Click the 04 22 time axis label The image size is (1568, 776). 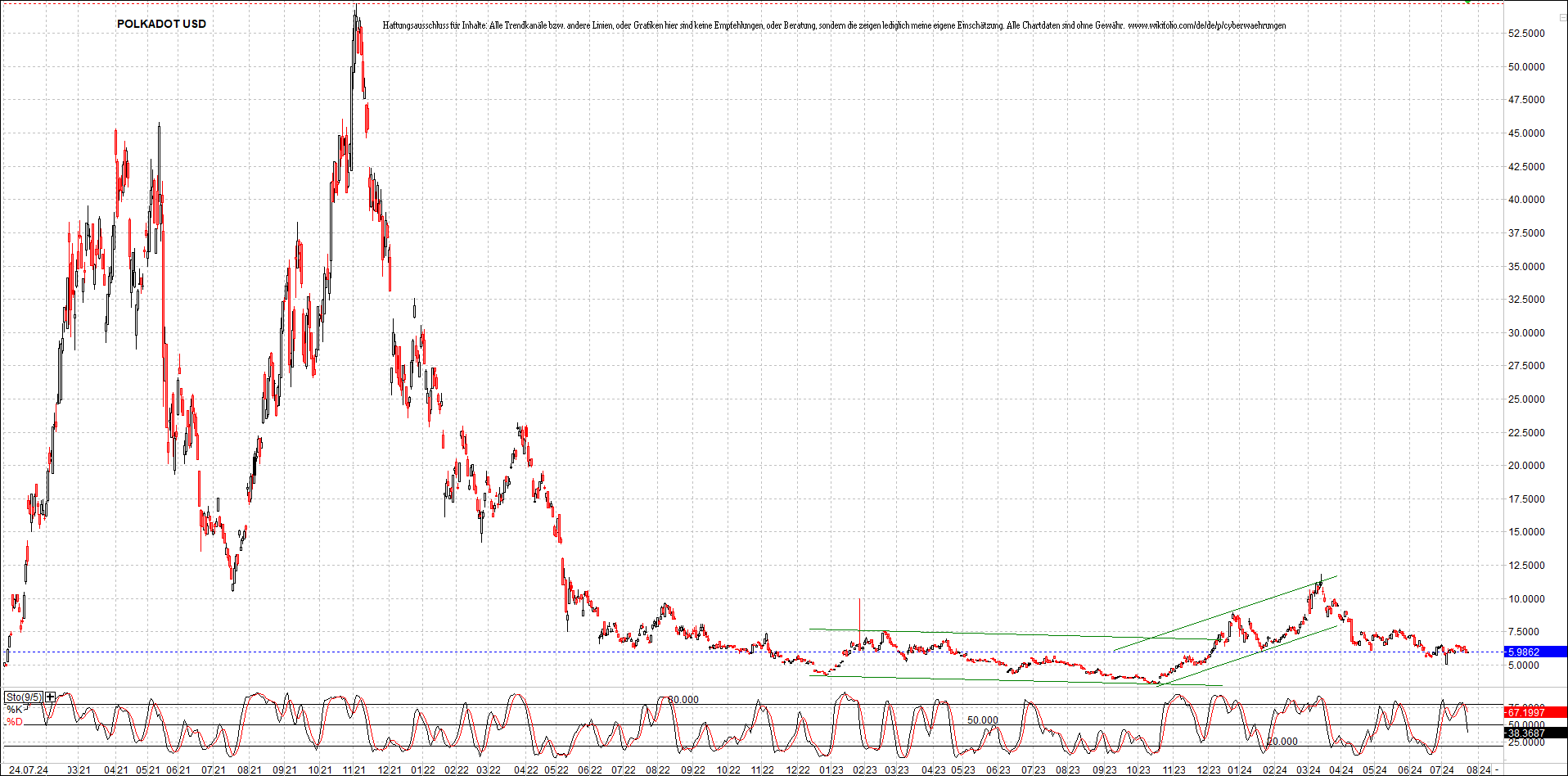click(526, 770)
